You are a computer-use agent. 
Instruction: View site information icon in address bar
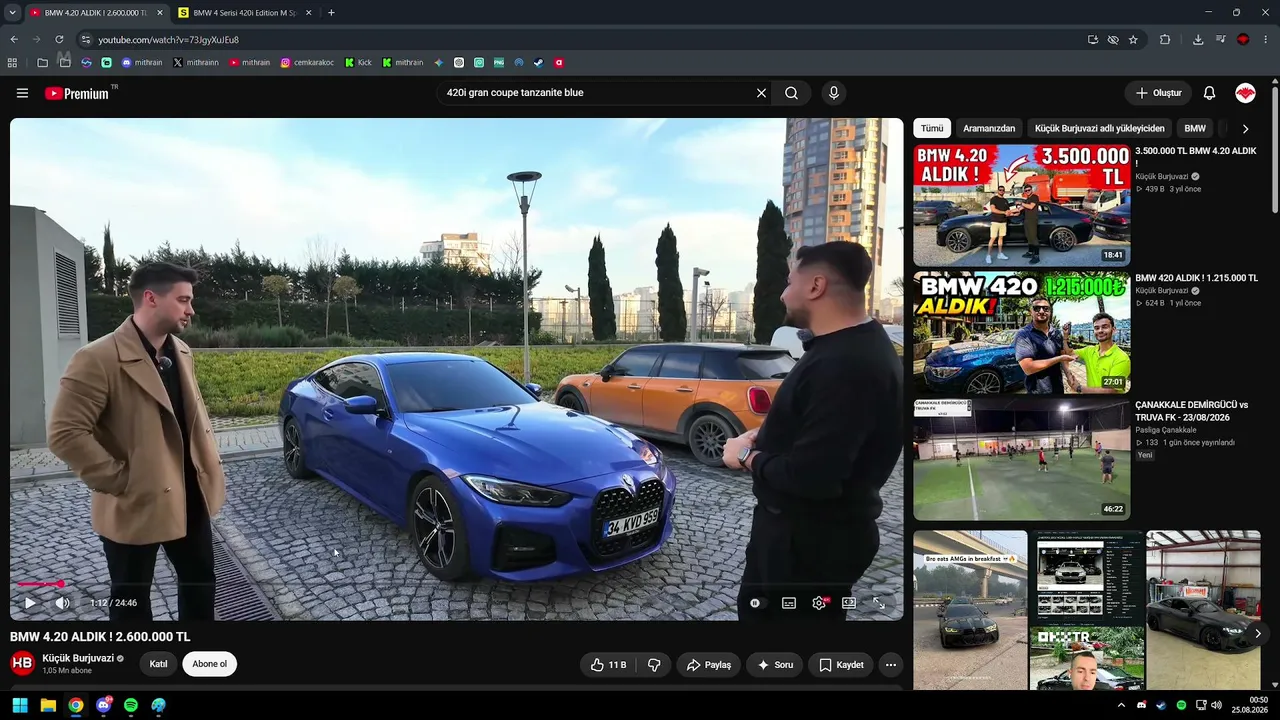86,40
